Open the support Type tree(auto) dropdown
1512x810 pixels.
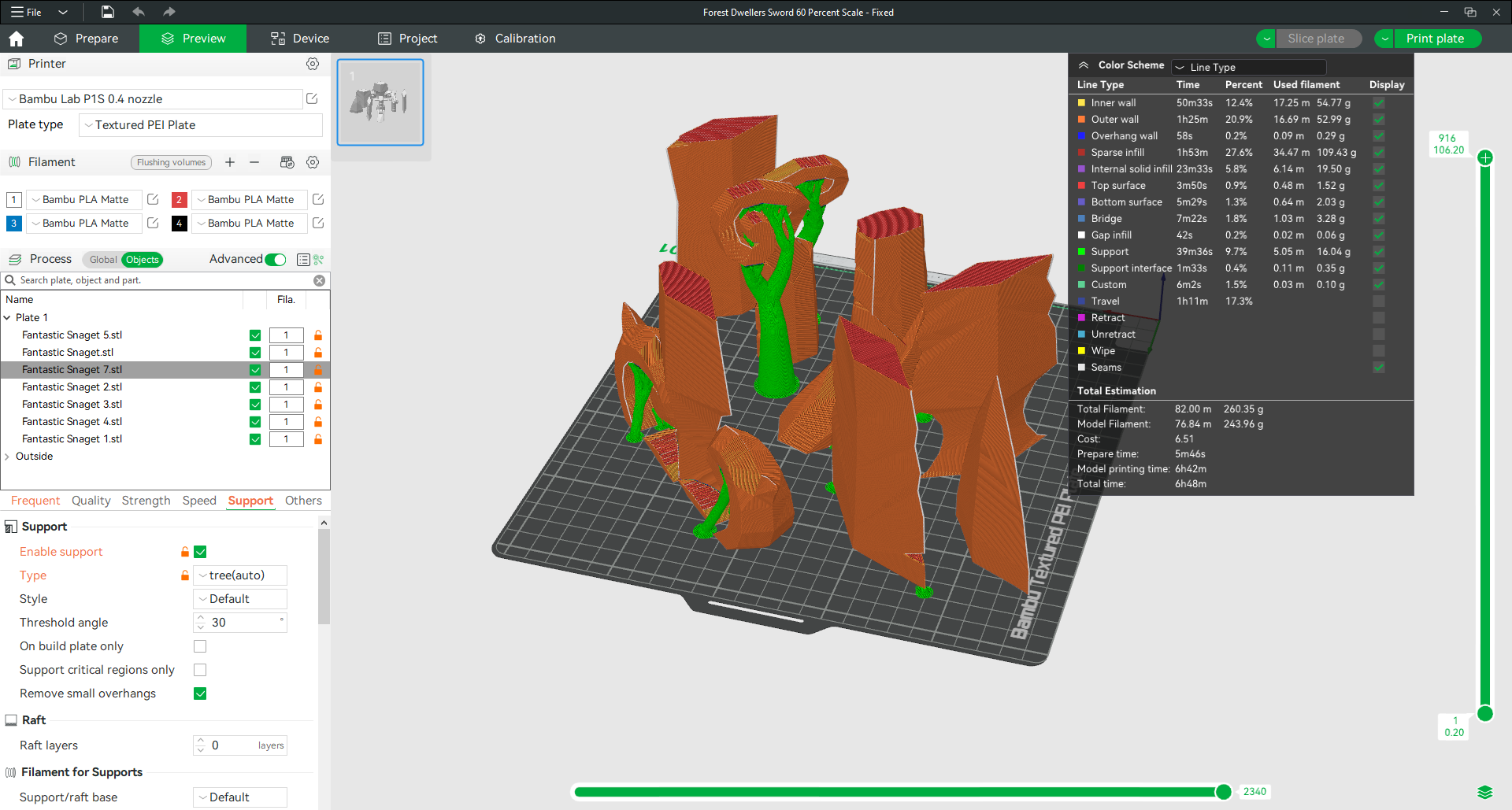click(x=240, y=575)
